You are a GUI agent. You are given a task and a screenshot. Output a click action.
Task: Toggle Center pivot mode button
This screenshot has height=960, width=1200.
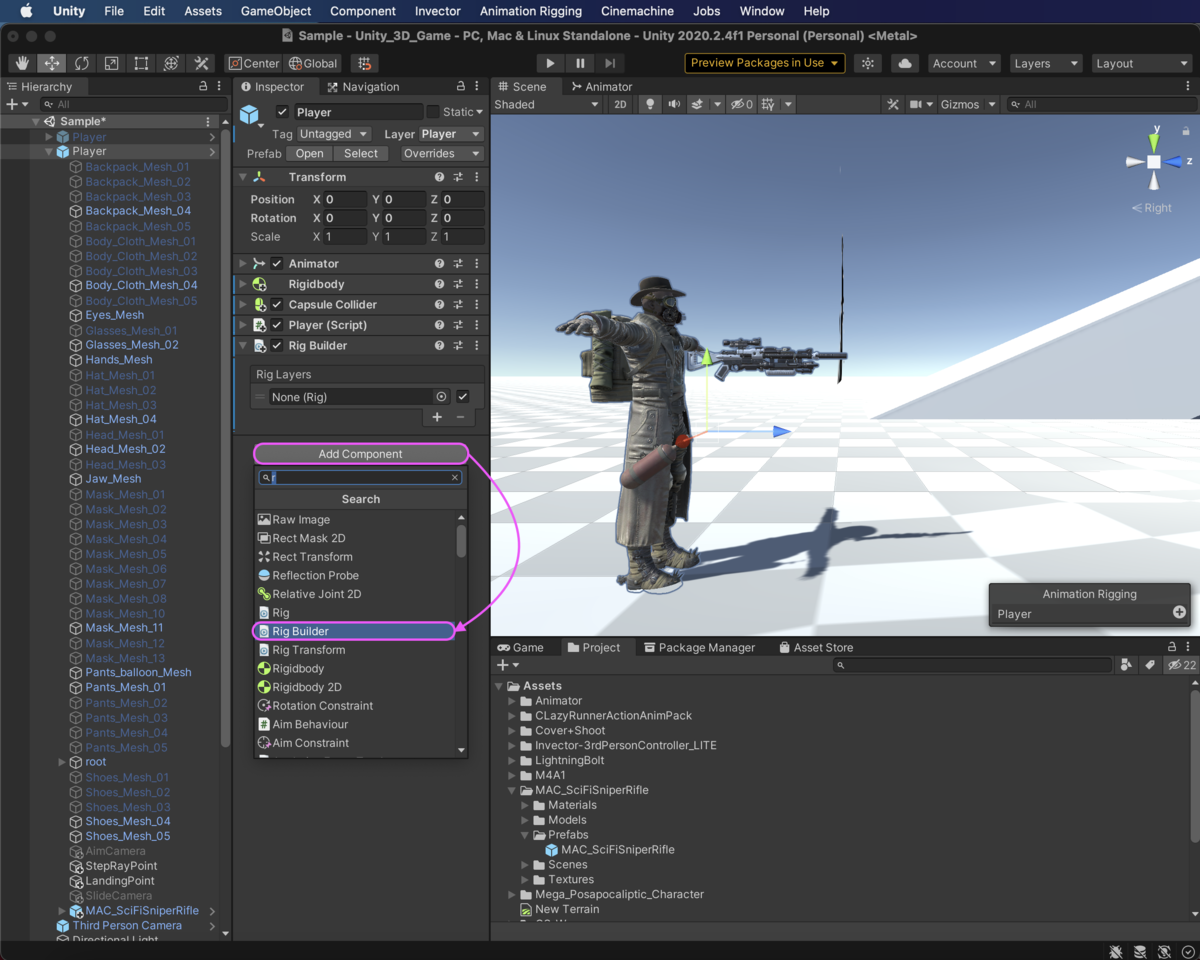[254, 63]
